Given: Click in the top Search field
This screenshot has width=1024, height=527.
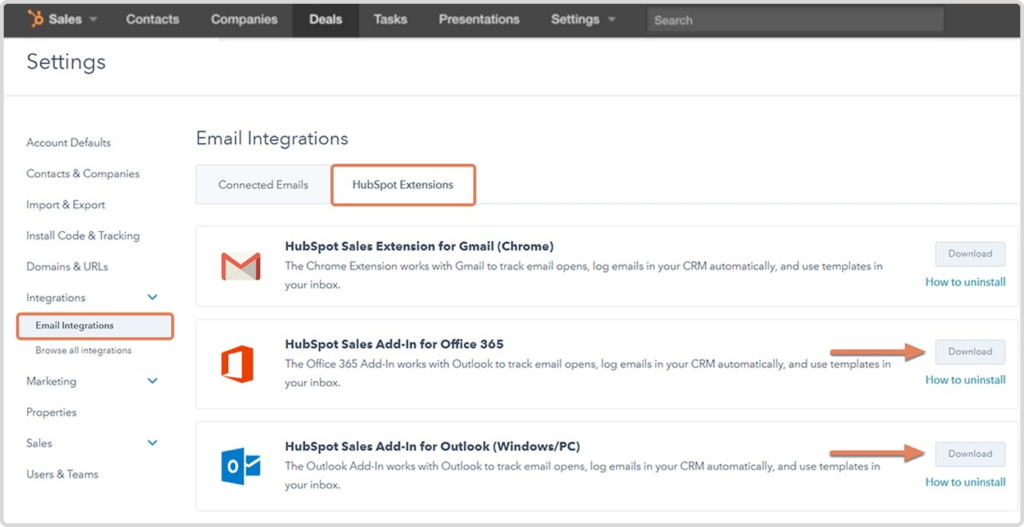Looking at the screenshot, I should [x=795, y=20].
